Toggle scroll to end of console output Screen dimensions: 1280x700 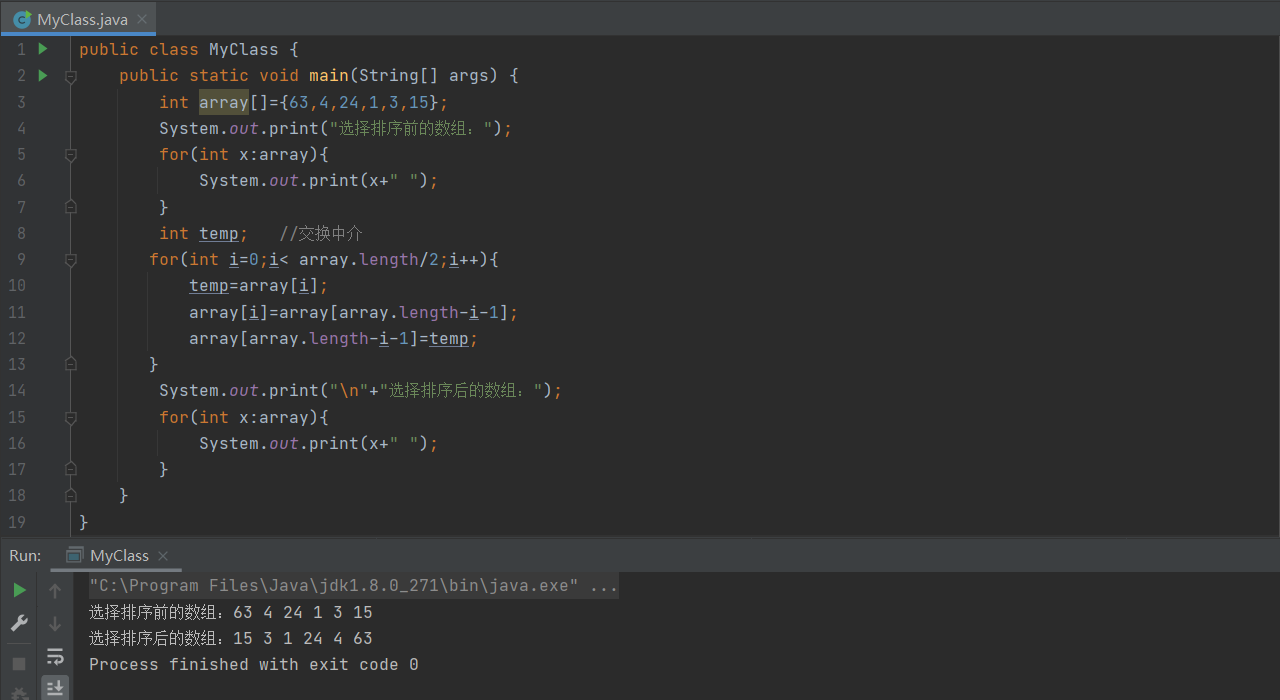coord(55,688)
